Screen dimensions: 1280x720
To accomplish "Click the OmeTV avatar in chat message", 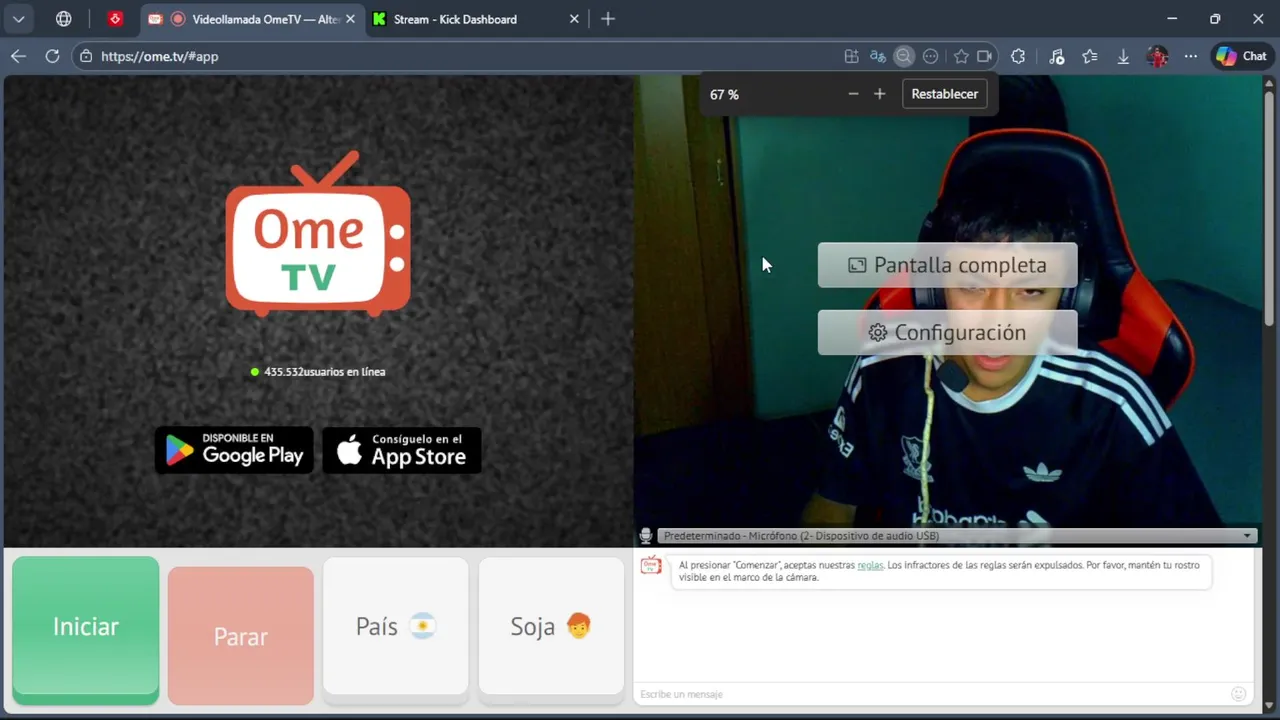I will [651, 566].
